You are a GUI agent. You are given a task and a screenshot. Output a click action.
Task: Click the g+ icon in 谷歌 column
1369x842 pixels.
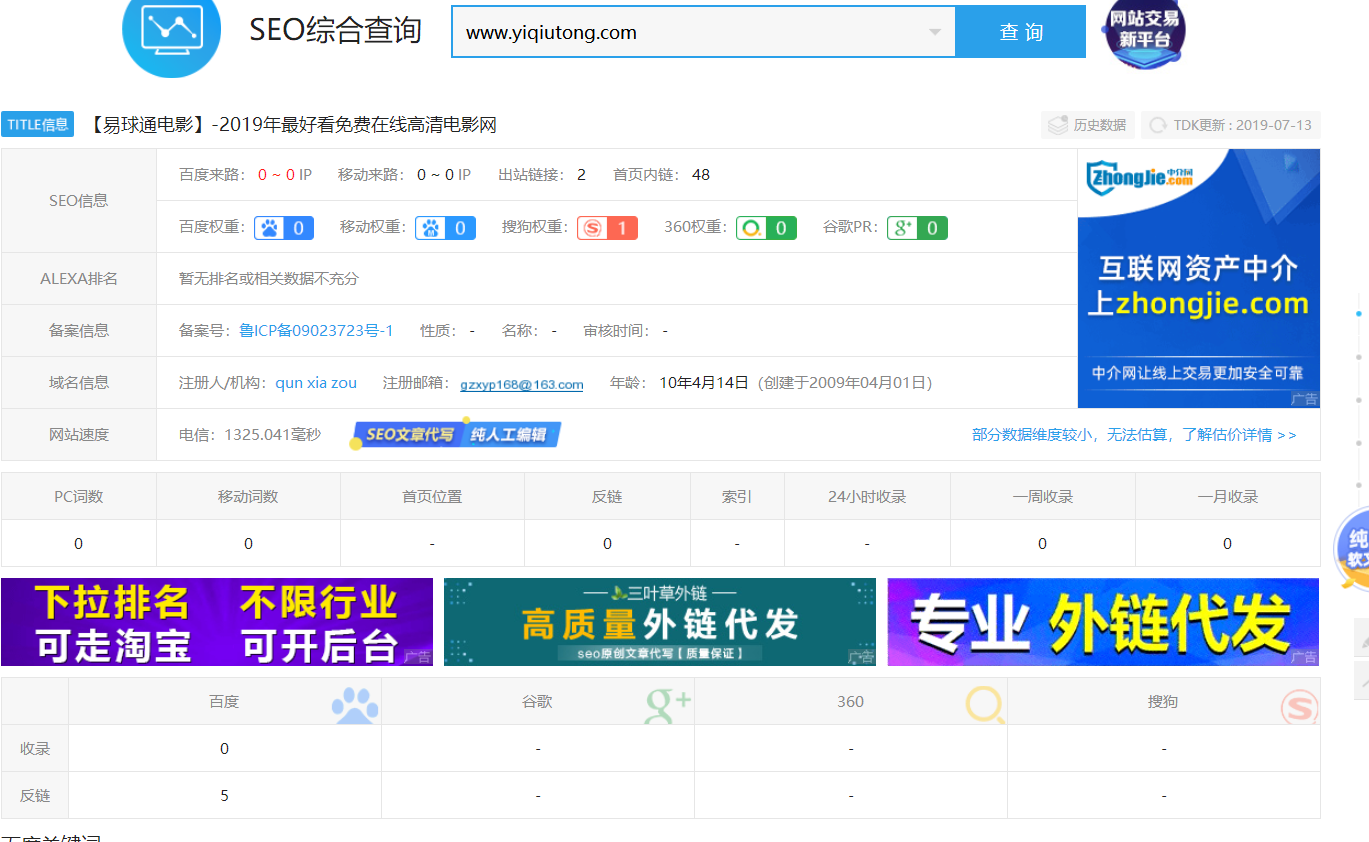tap(668, 705)
